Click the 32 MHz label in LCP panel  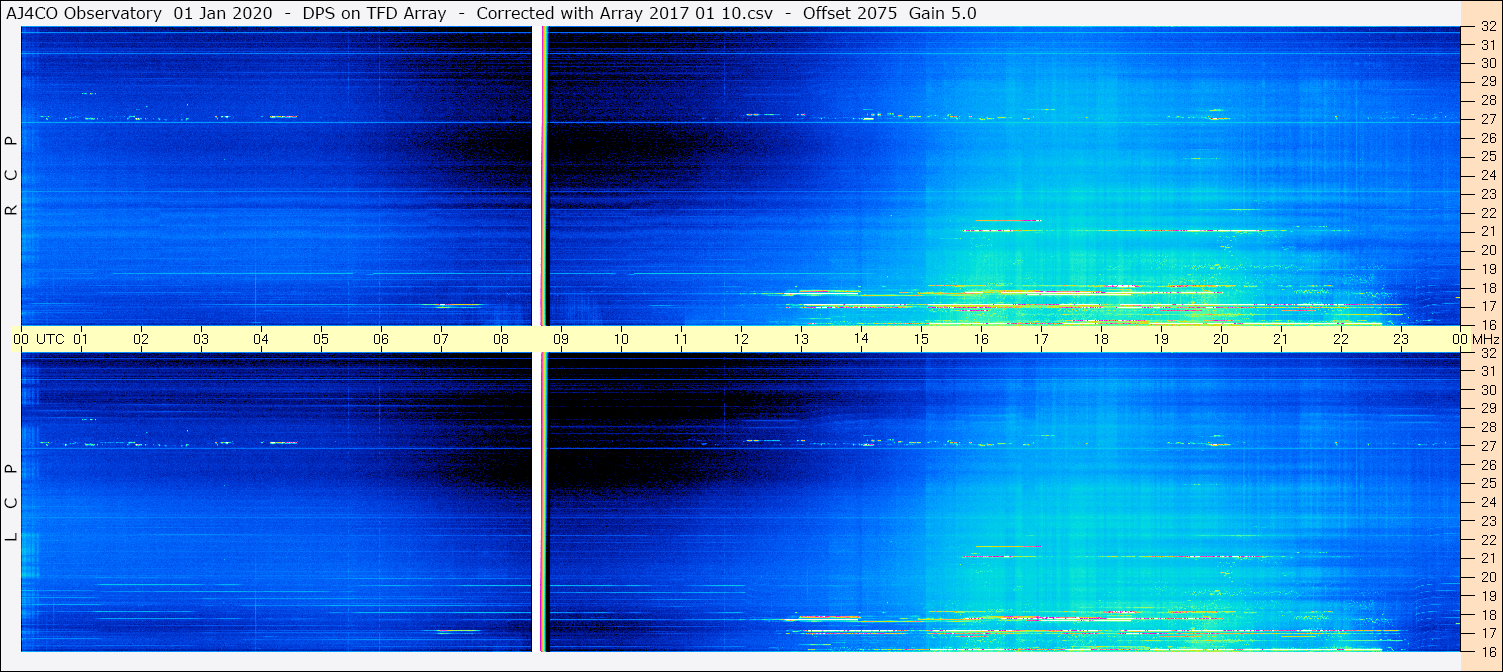tap(1487, 353)
